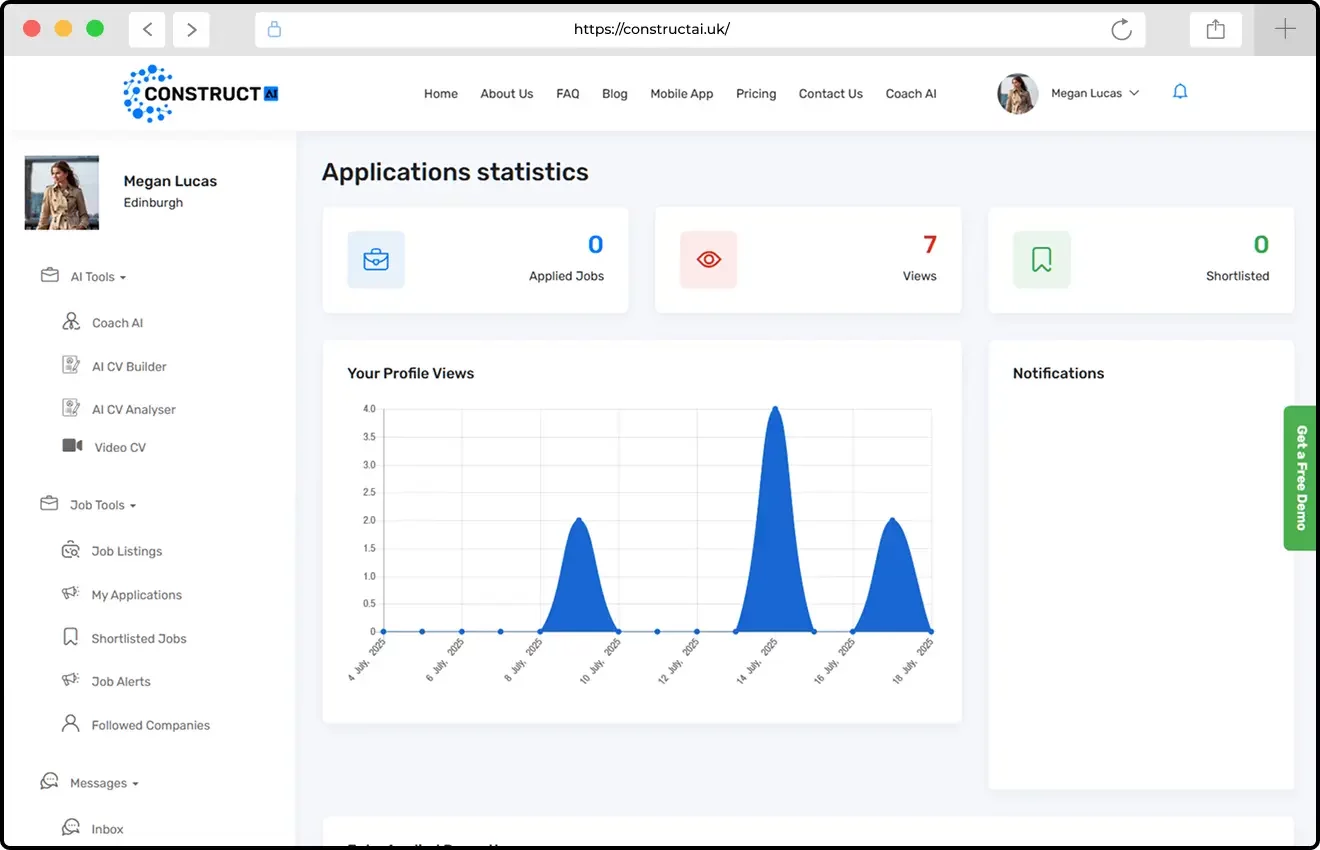
Task: Collapse the Job Tools sidebar section
Action: [103, 505]
